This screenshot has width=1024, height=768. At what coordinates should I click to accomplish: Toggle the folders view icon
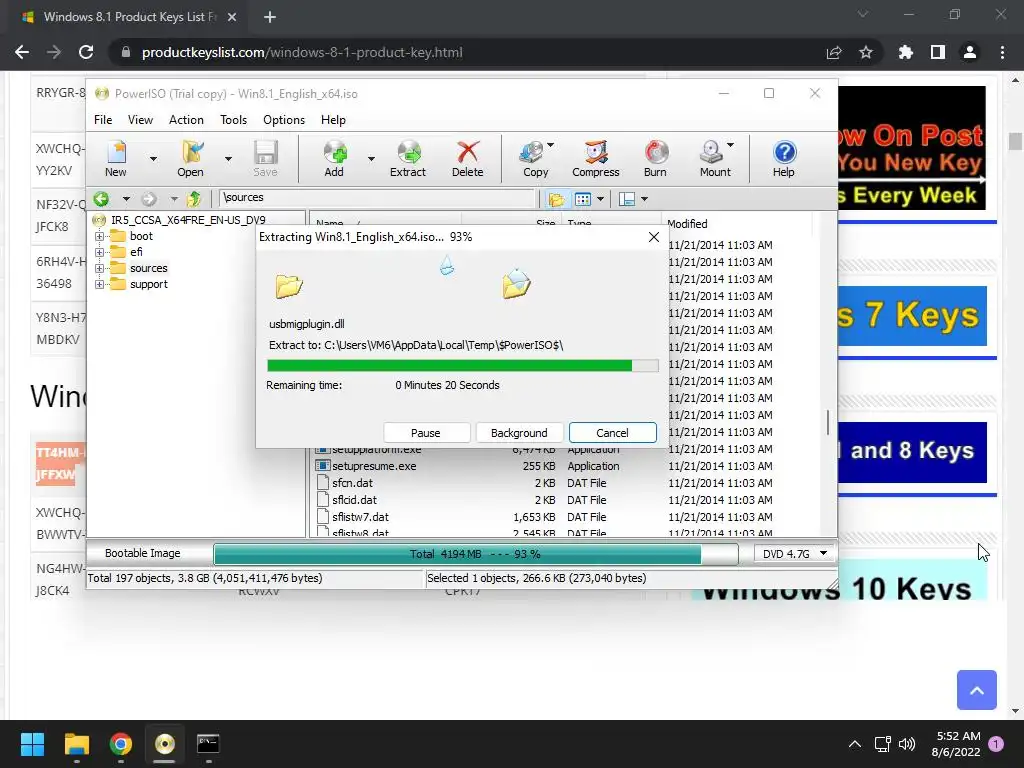point(556,199)
